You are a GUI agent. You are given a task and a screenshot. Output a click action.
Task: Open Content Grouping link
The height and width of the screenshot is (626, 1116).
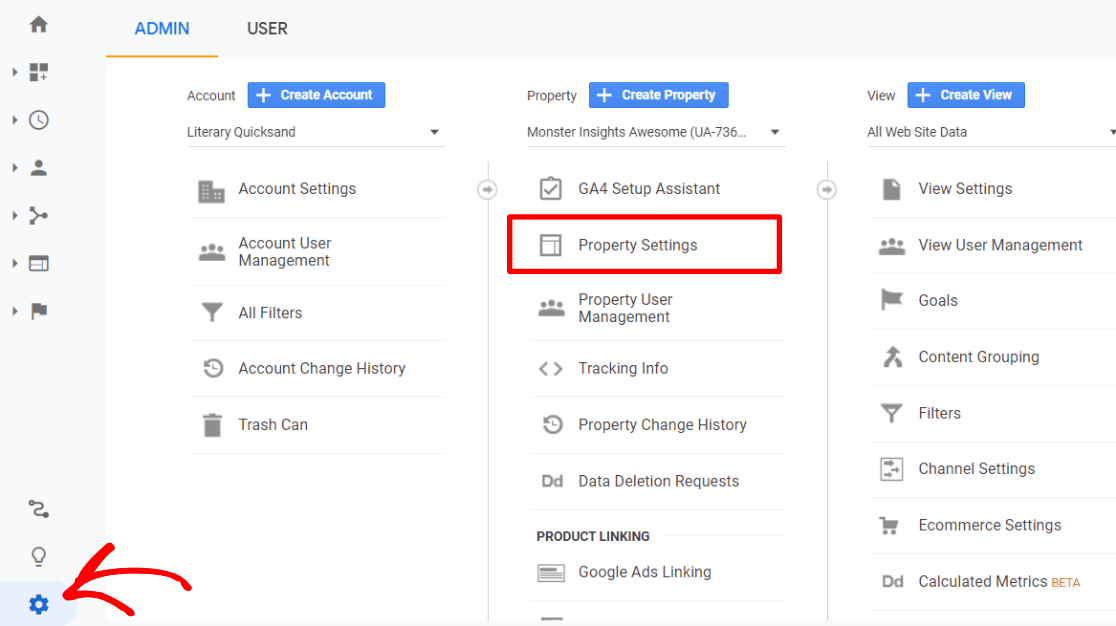point(978,357)
